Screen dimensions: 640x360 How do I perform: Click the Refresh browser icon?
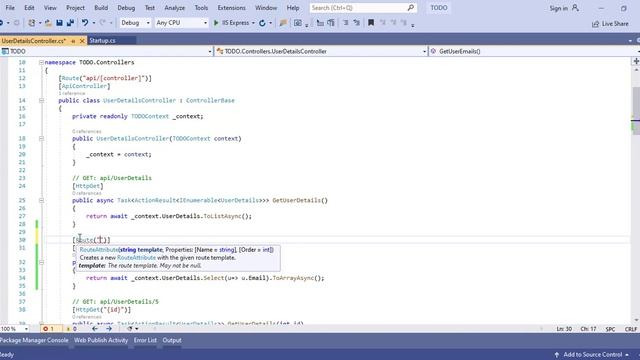[262, 23]
